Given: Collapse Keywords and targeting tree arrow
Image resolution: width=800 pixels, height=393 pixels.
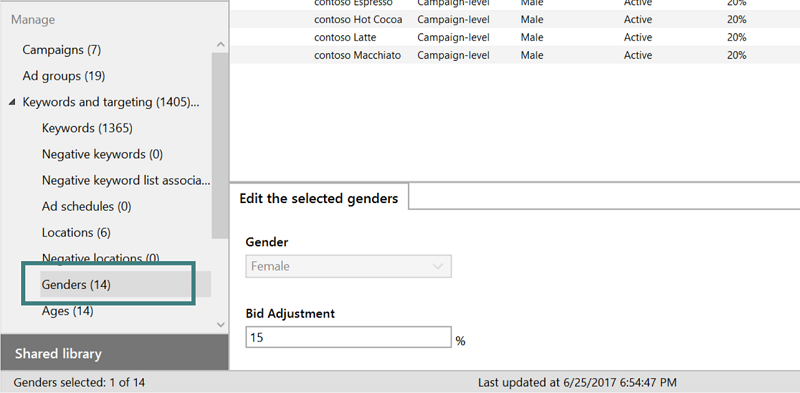Looking at the screenshot, I should (12, 103).
